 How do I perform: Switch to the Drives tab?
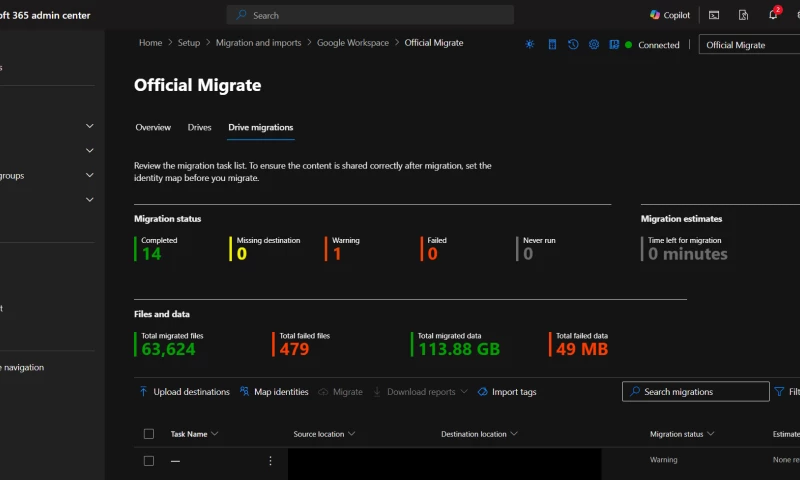click(x=199, y=128)
